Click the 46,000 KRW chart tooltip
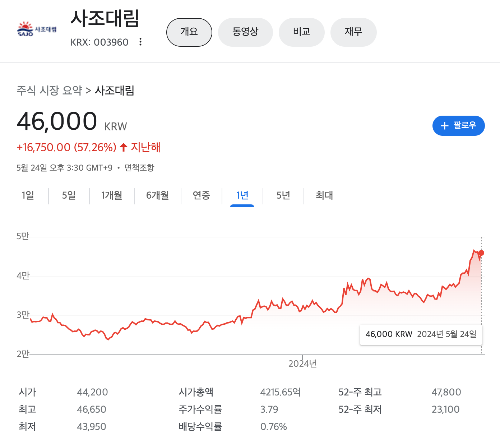This screenshot has height=438, width=500. point(421,334)
